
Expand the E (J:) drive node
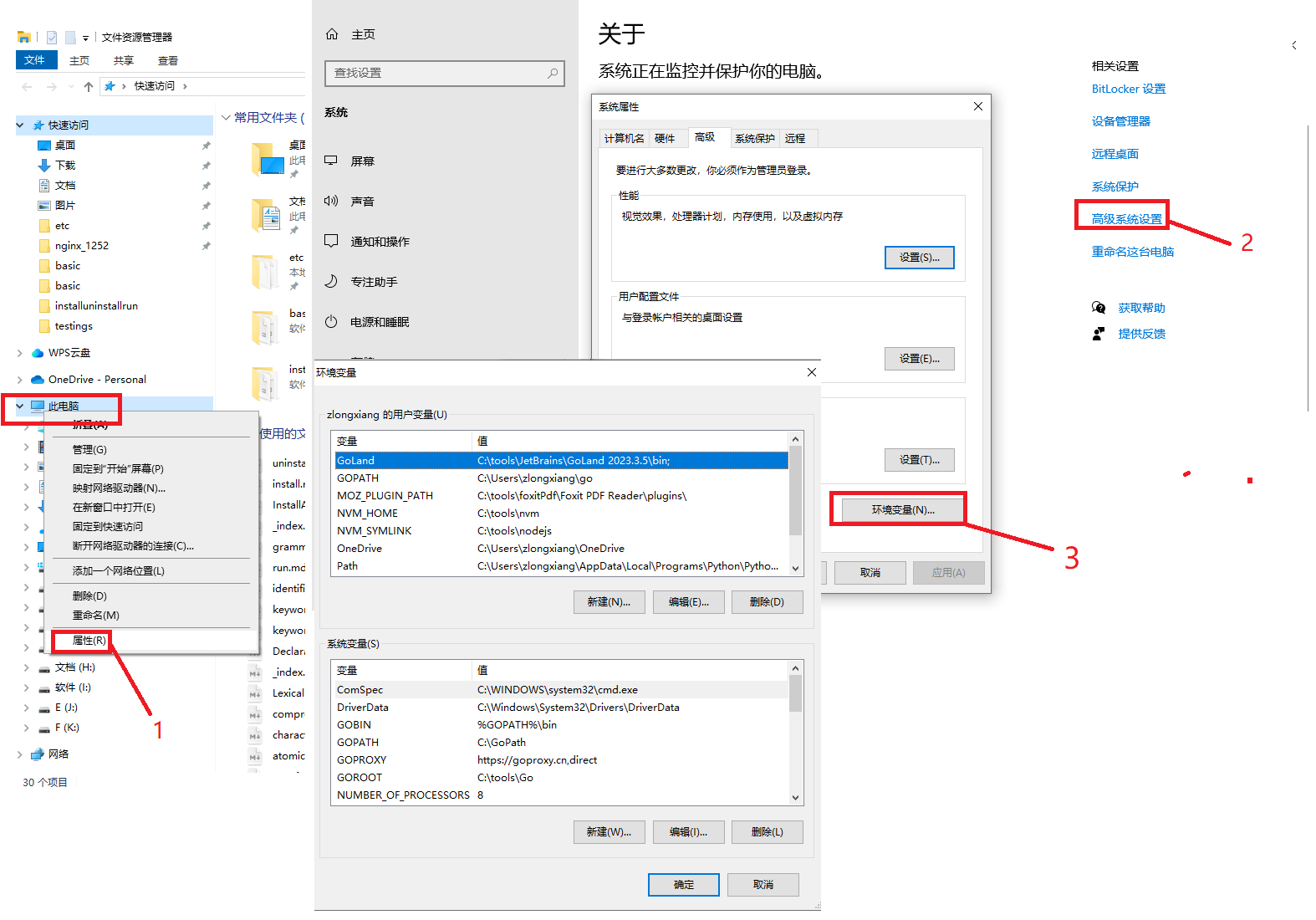point(27,708)
